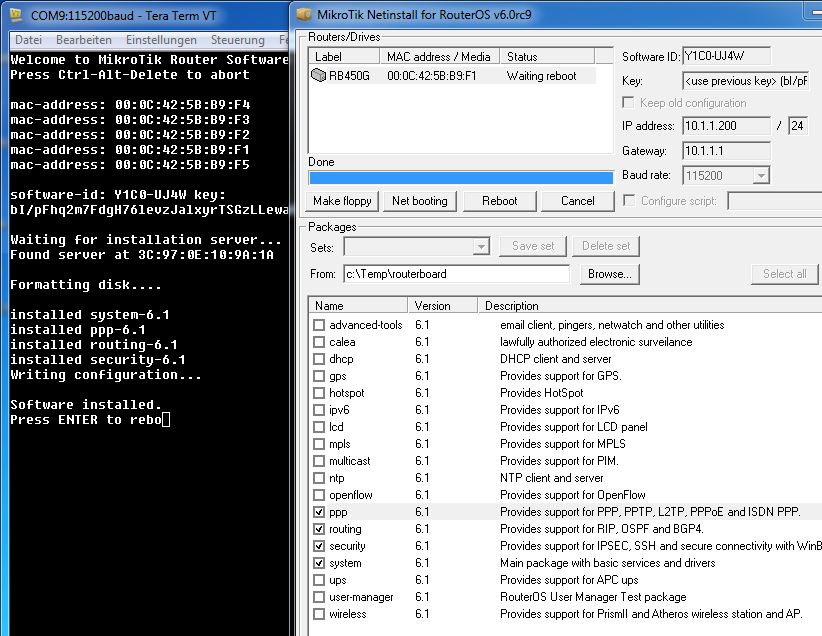Click the Browse... button

tap(610, 274)
